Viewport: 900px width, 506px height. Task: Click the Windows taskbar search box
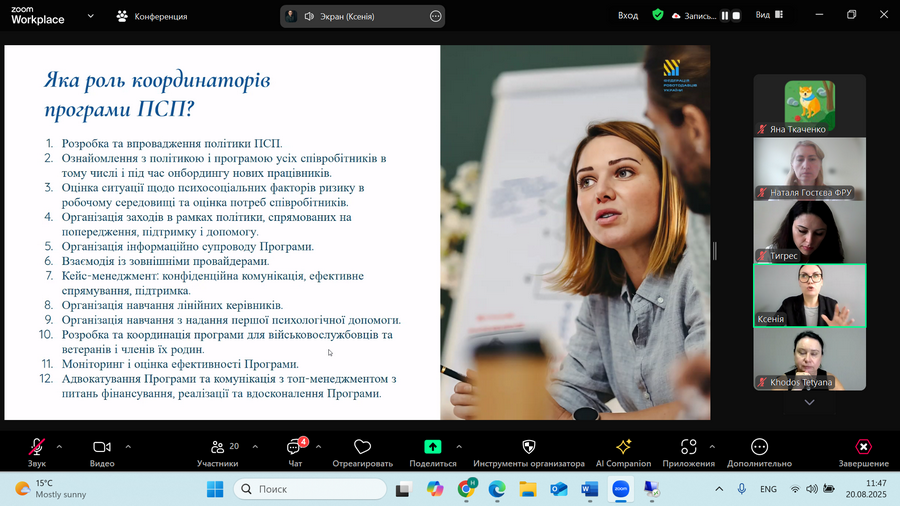310,489
